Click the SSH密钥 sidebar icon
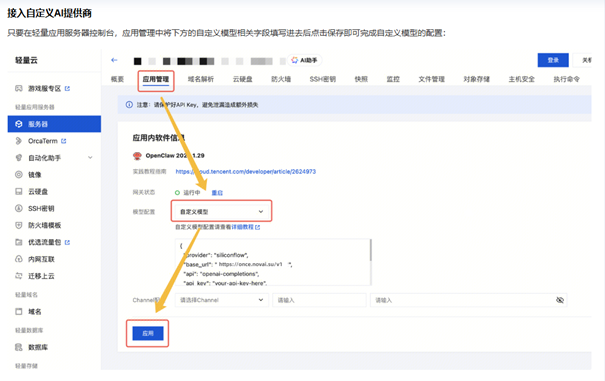This screenshot has width=605, height=381. point(19,208)
